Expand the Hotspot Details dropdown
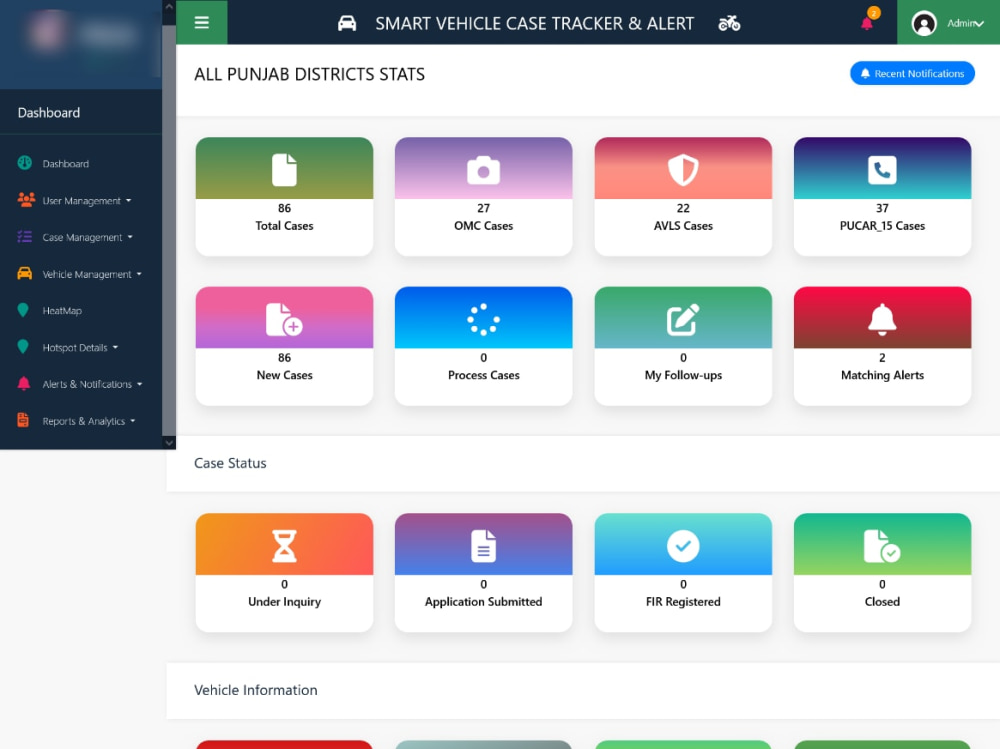 [x=115, y=348]
